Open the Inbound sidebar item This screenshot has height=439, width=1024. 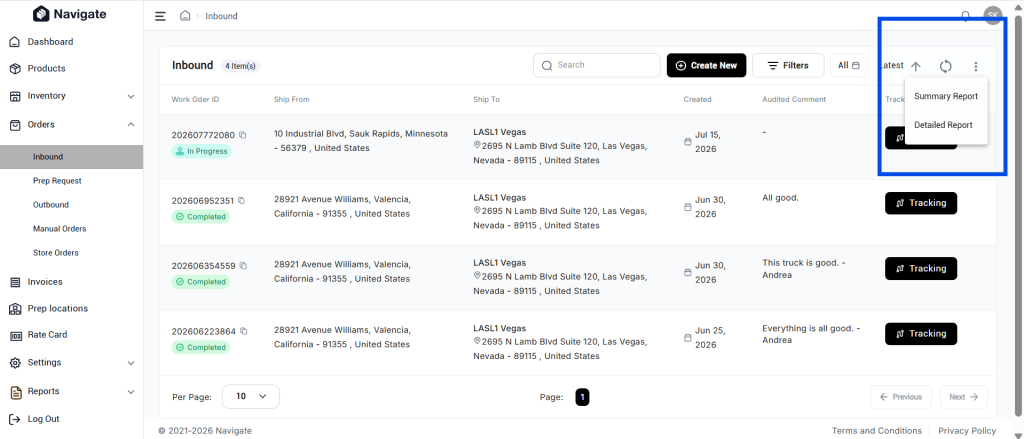coord(71,157)
